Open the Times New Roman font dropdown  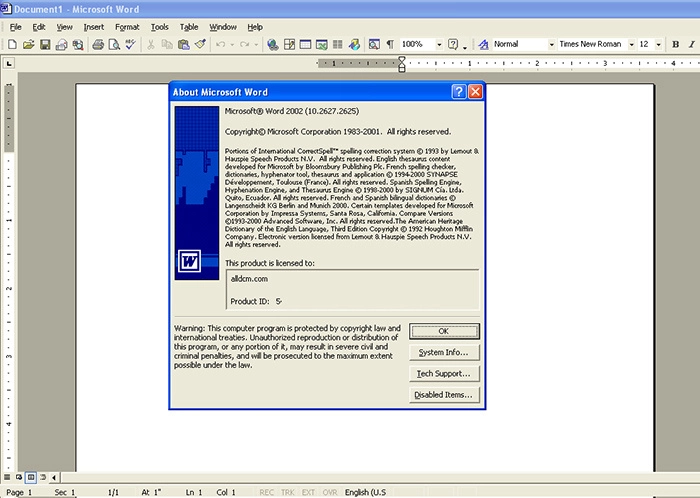[630, 45]
